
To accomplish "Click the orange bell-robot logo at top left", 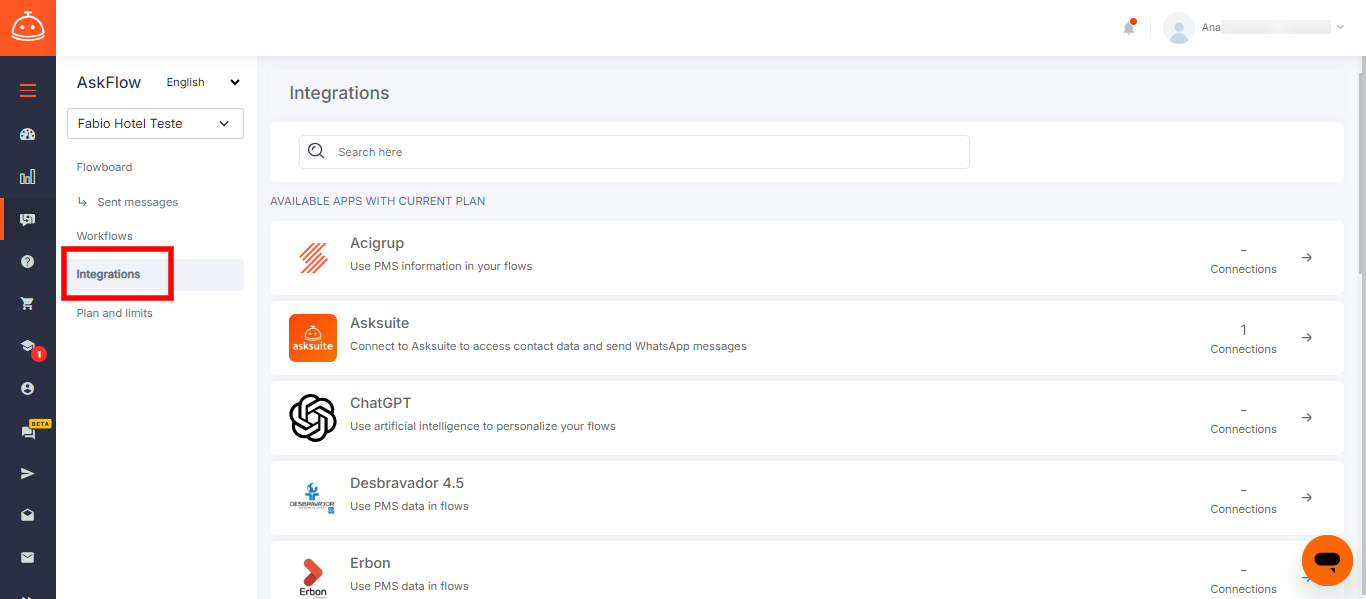I will tap(28, 28).
